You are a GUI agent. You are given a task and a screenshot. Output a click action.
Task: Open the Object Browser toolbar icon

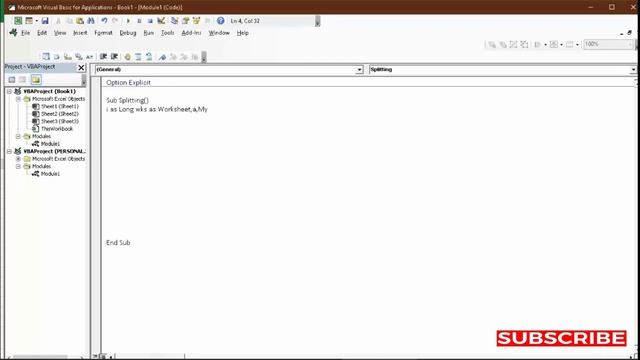tap(196, 20)
